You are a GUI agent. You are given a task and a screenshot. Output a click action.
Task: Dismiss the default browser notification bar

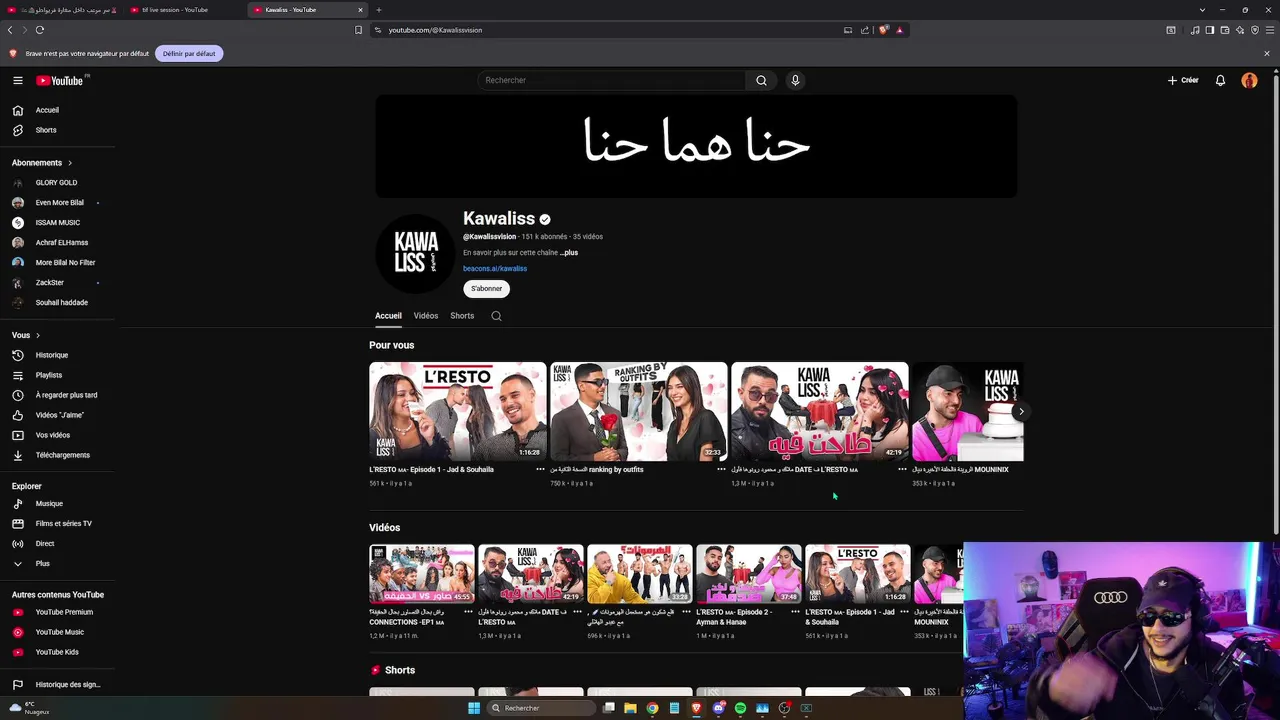[x=1267, y=54]
